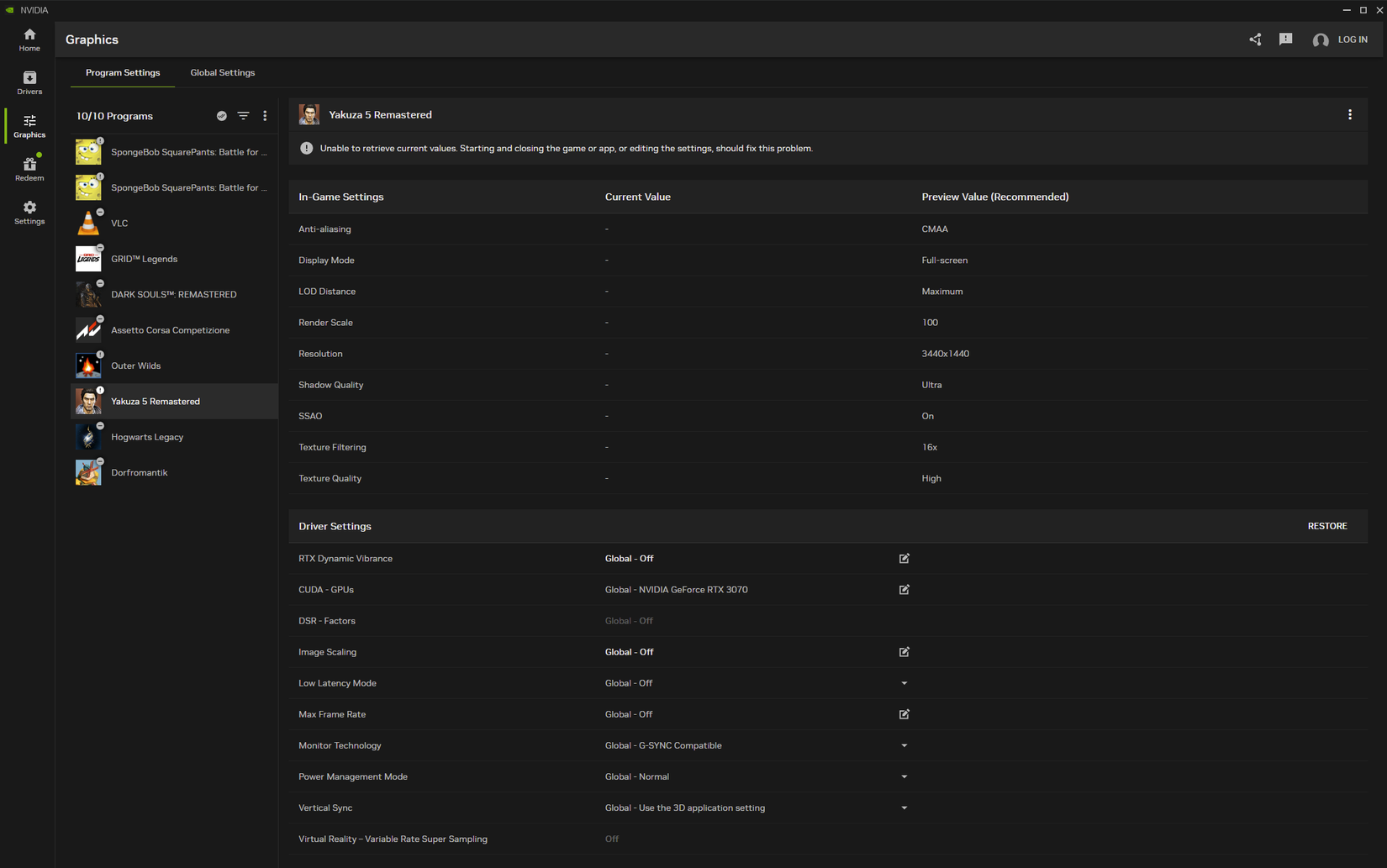1387x868 pixels.
Task: Open the Redeem gift section
Action: point(29,169)
